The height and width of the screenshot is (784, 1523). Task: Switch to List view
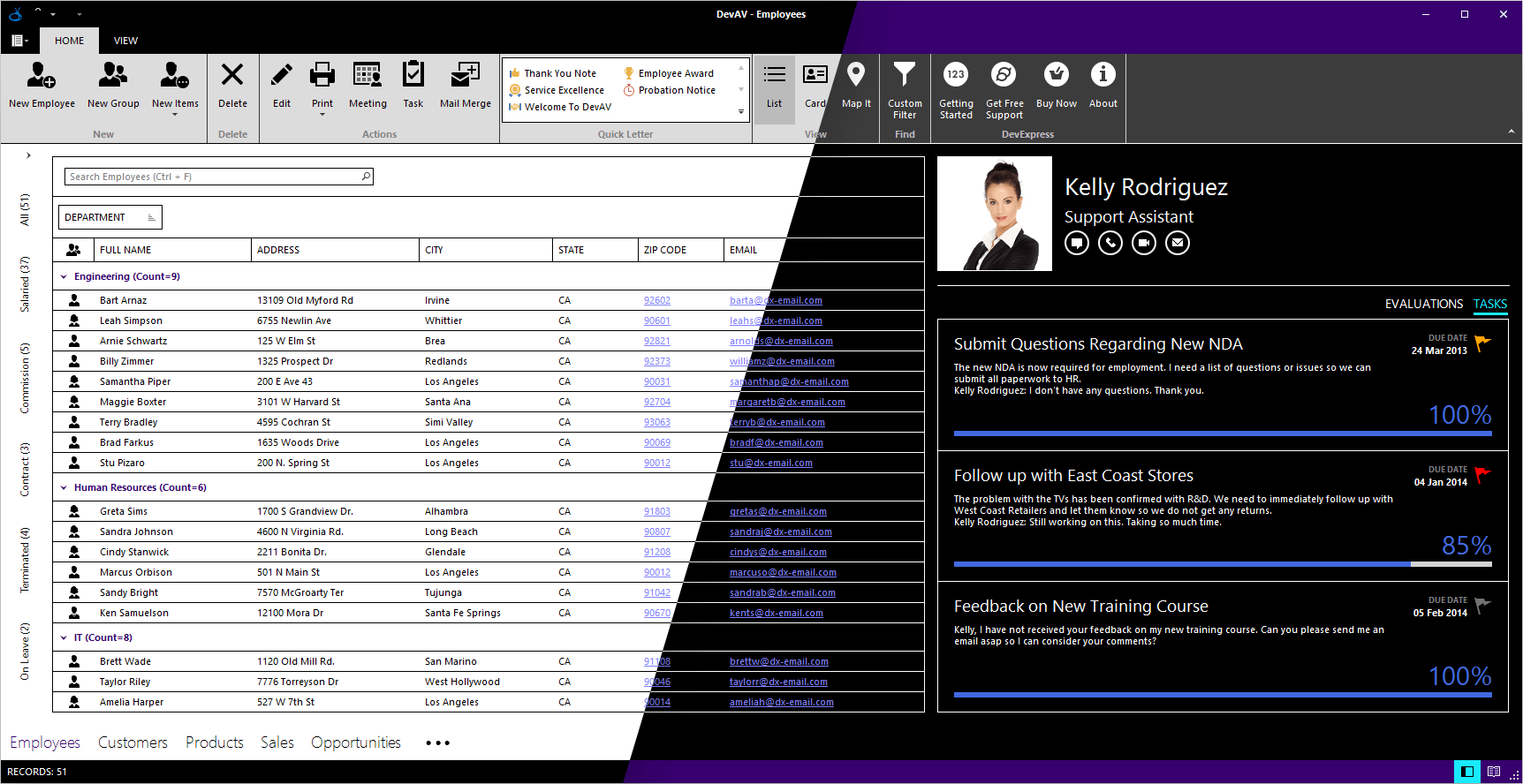pyautogui.click(x=774, y=76)
